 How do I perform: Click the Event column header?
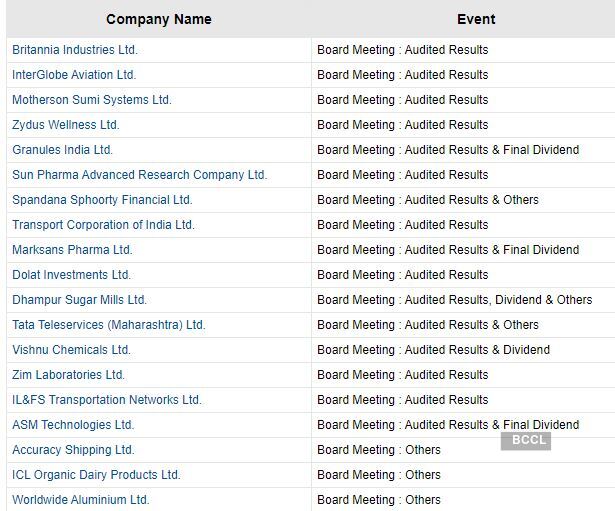tap(476, 19)
